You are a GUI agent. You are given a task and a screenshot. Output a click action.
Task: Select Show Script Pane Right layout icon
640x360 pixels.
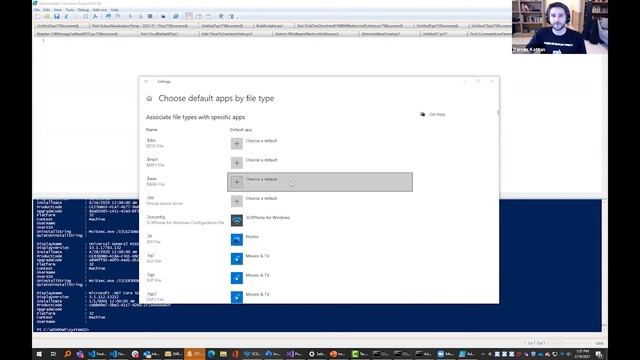click(x=199, y=16)
